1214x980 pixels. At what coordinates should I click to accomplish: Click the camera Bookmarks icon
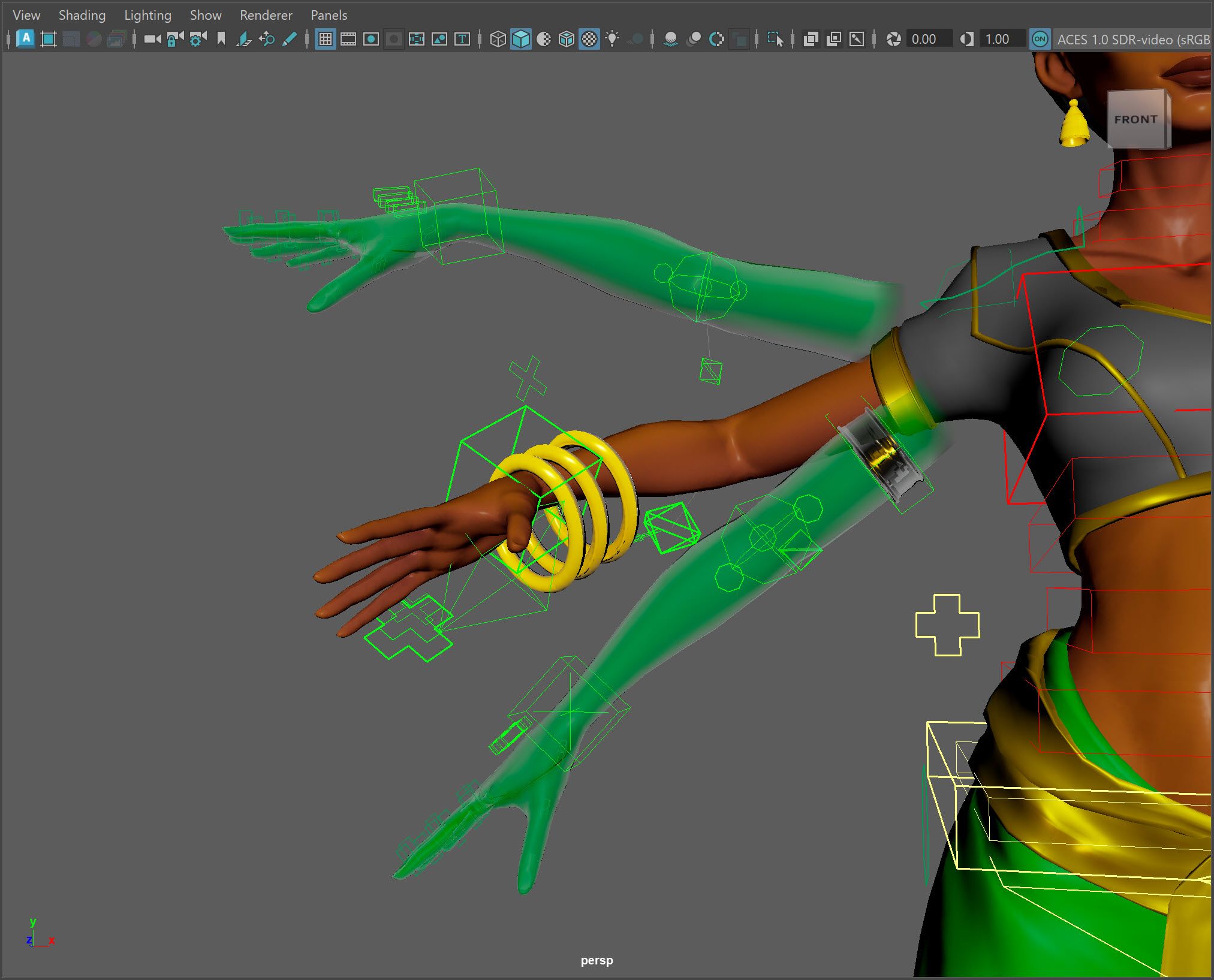[221, 40]
